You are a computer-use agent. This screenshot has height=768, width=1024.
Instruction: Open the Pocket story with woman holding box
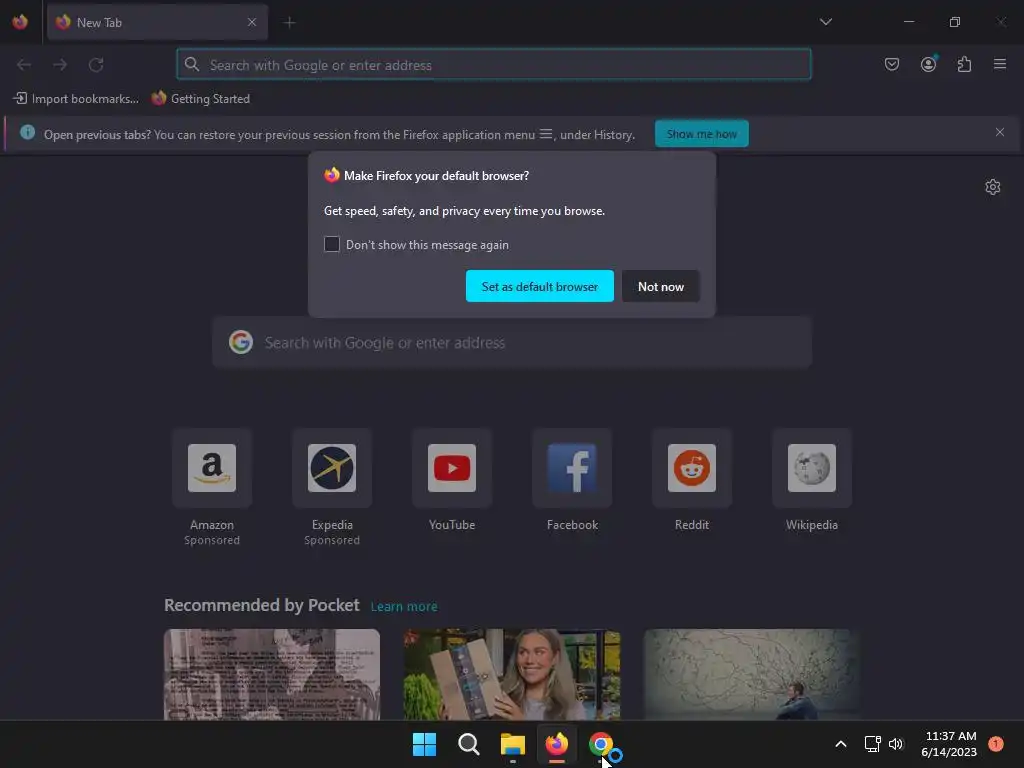[x=512, y=674]
